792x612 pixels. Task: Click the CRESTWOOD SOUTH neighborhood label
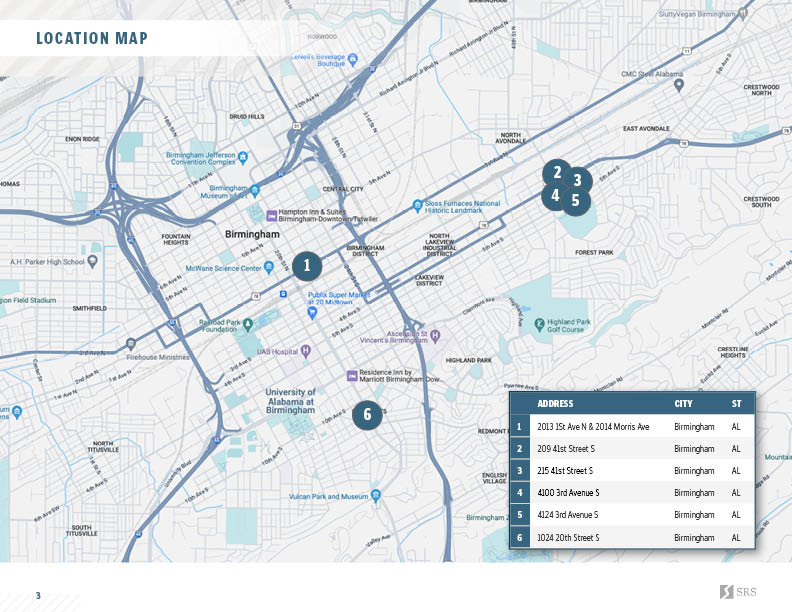pyautogui.click(x=761, y=202)
